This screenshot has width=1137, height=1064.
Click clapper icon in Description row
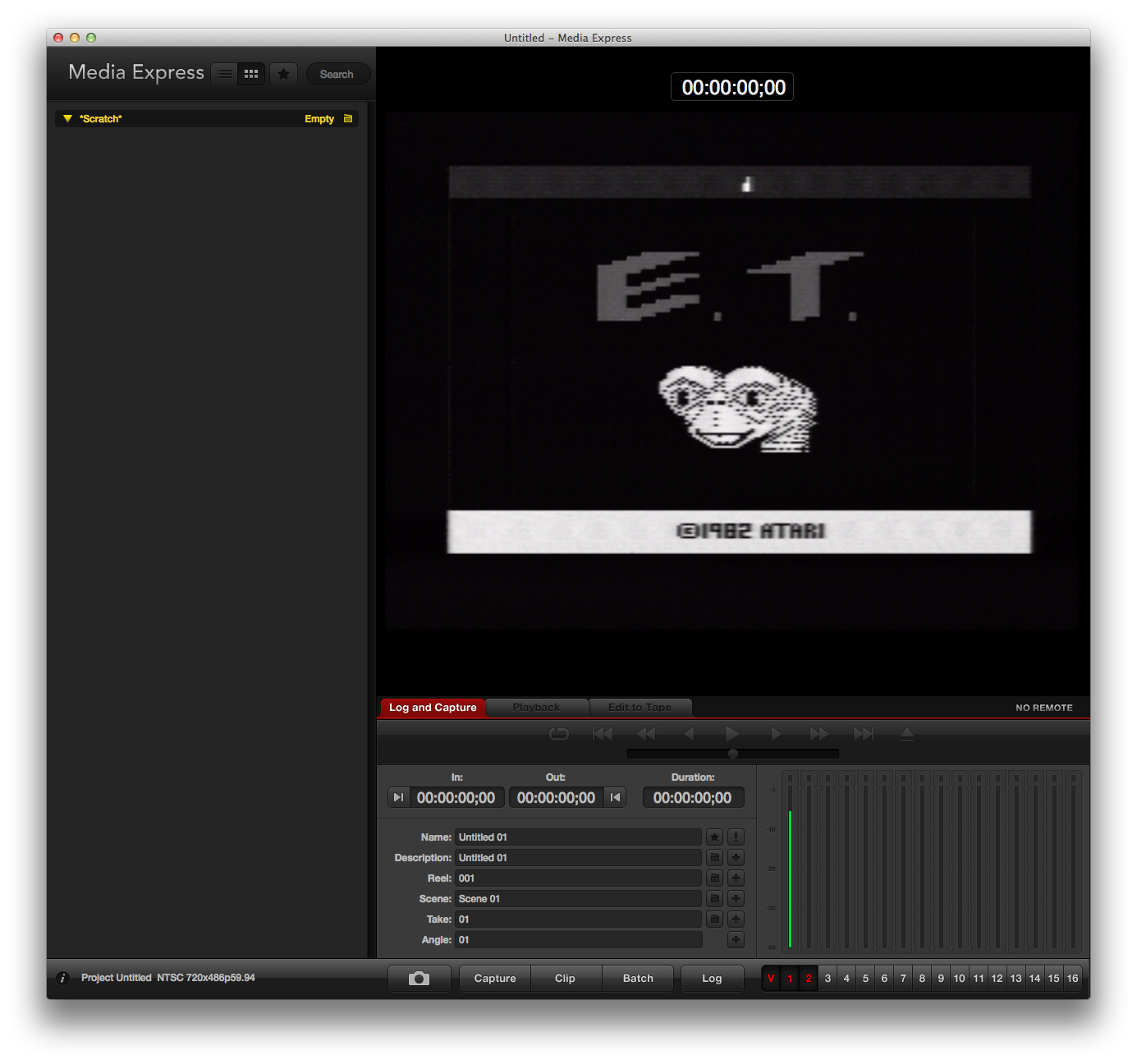click(715, 858)
